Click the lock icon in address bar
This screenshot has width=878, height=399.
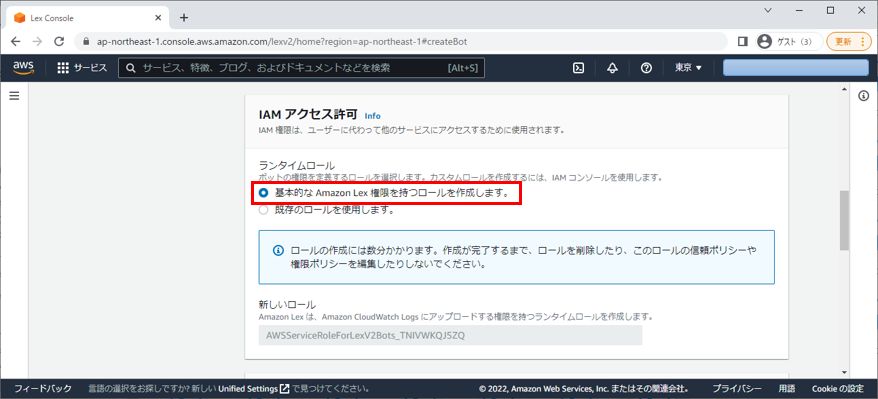[86, 42]
